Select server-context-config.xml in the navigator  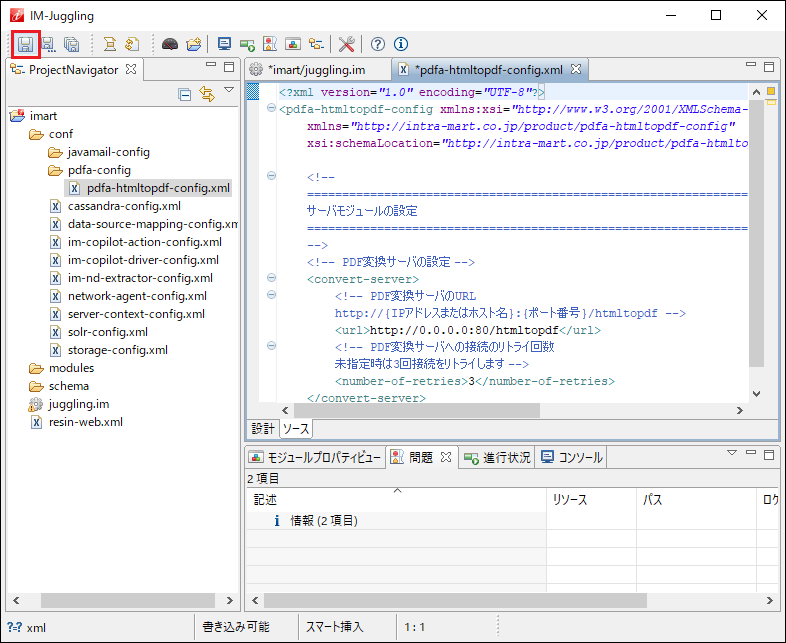(135, 314)
